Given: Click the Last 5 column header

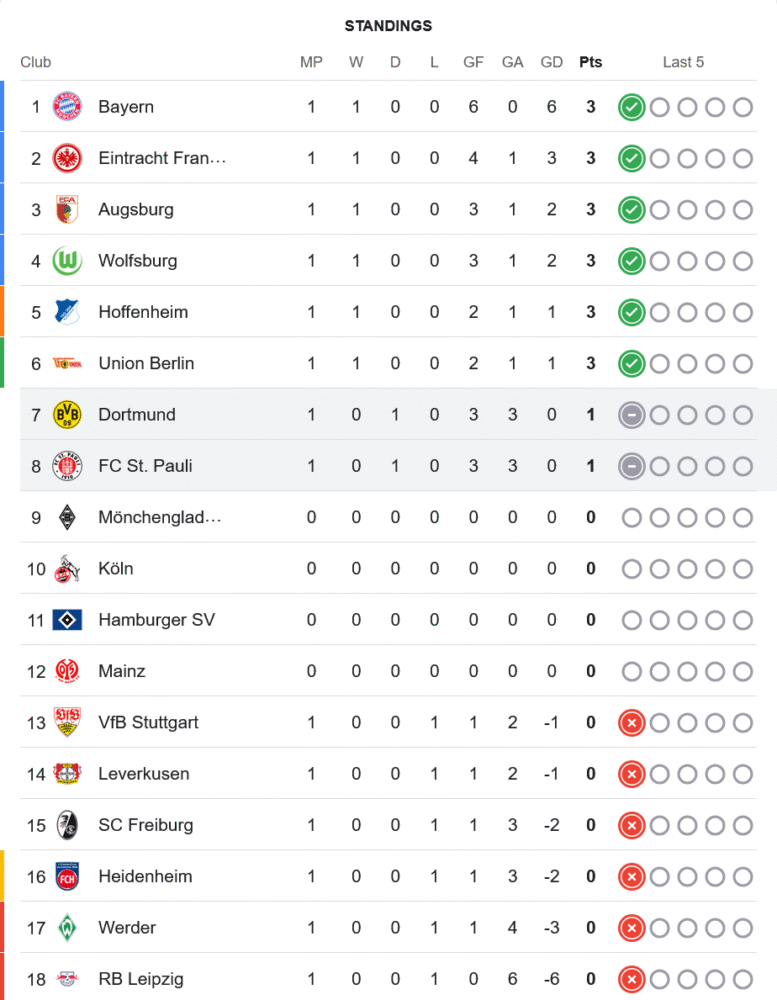Looking at the screenshot, I should 683,62.
